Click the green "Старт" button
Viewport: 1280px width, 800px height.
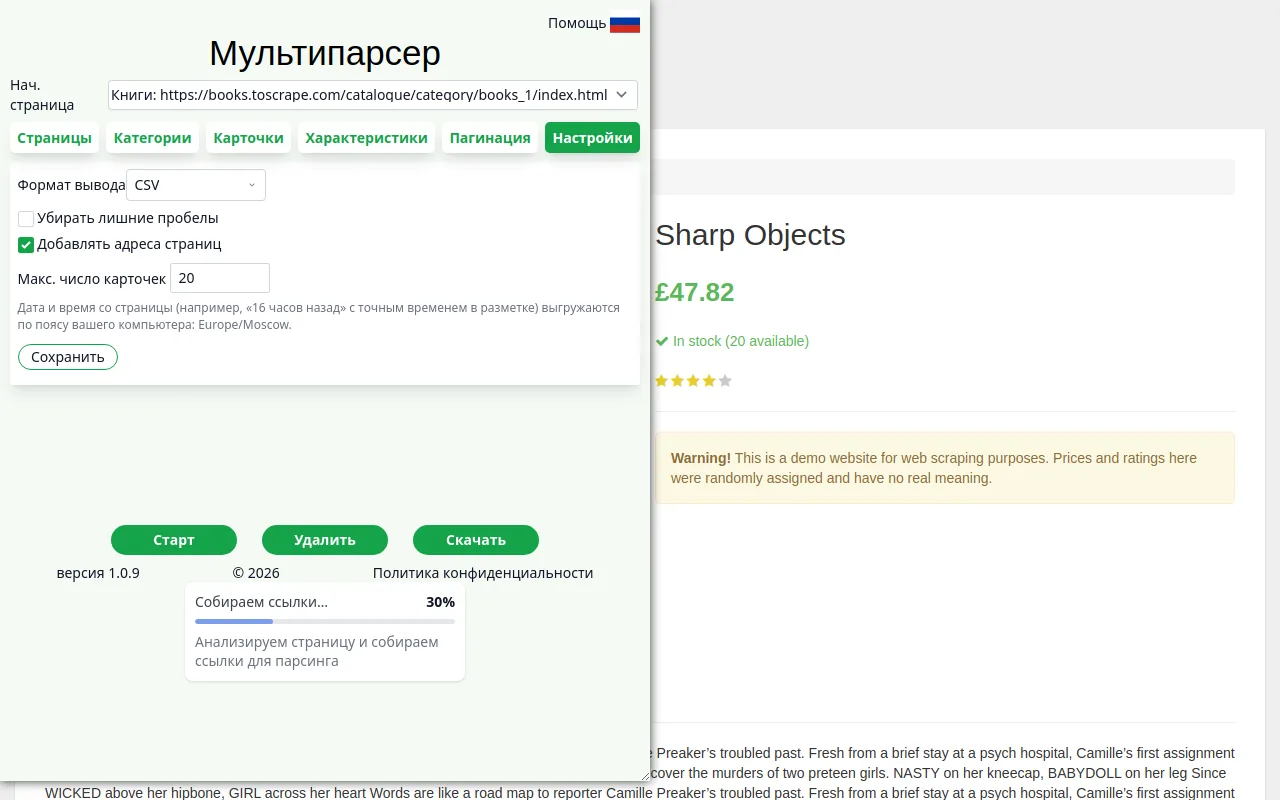(174, 540)
